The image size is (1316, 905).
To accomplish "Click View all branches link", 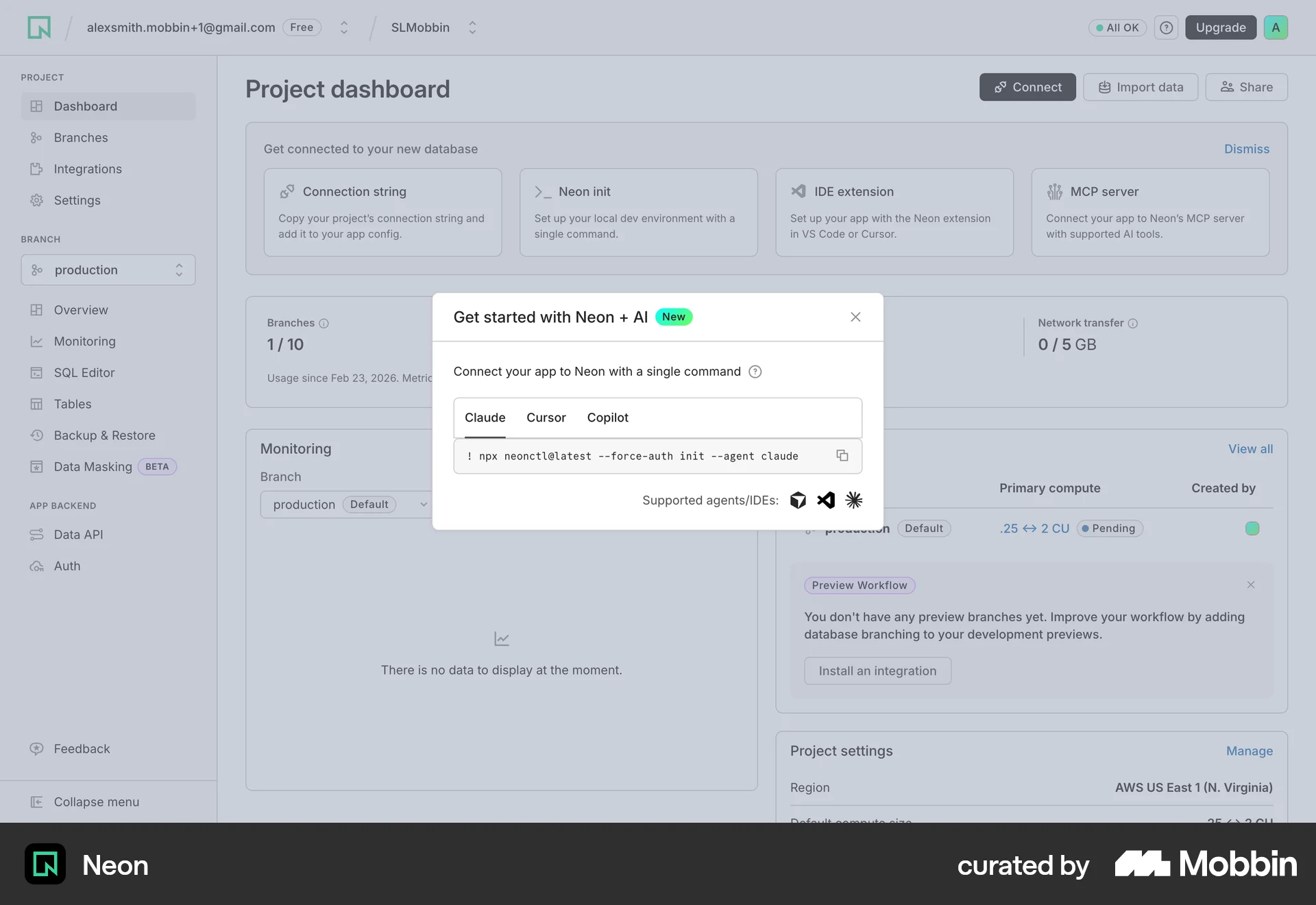I will [x=1250, y=449].
